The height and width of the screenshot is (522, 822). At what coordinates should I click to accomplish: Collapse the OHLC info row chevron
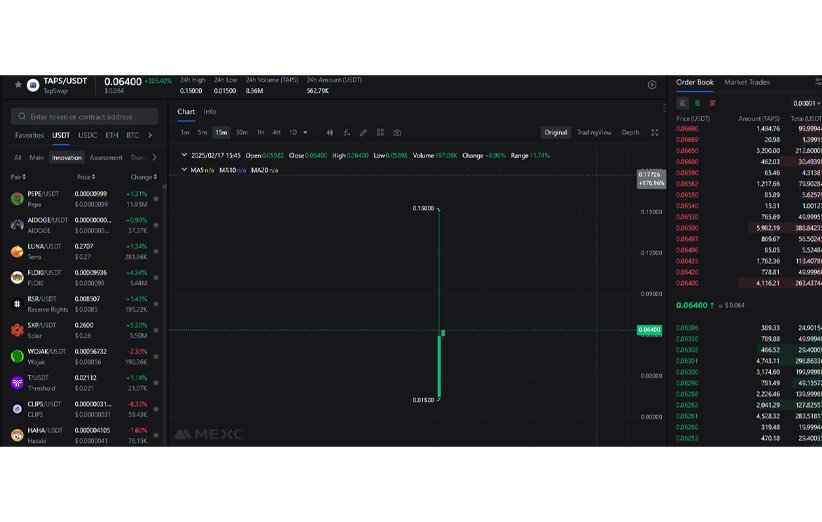pyautogui.click(x=184, y=155)
